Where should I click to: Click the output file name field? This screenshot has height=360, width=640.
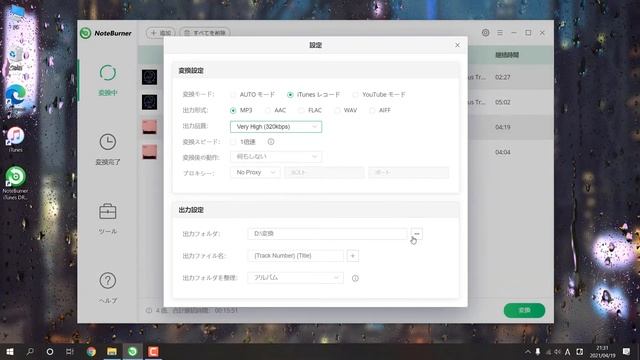tap(296, 256)
